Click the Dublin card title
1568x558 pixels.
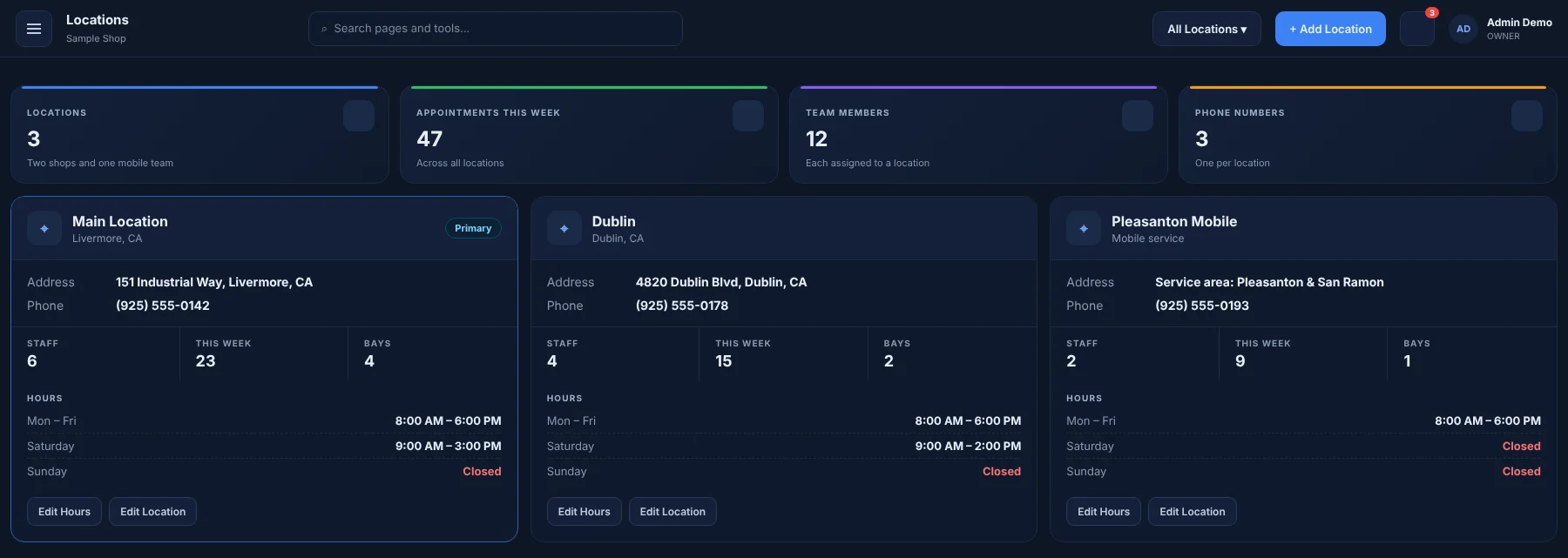(x=614, y=221)
